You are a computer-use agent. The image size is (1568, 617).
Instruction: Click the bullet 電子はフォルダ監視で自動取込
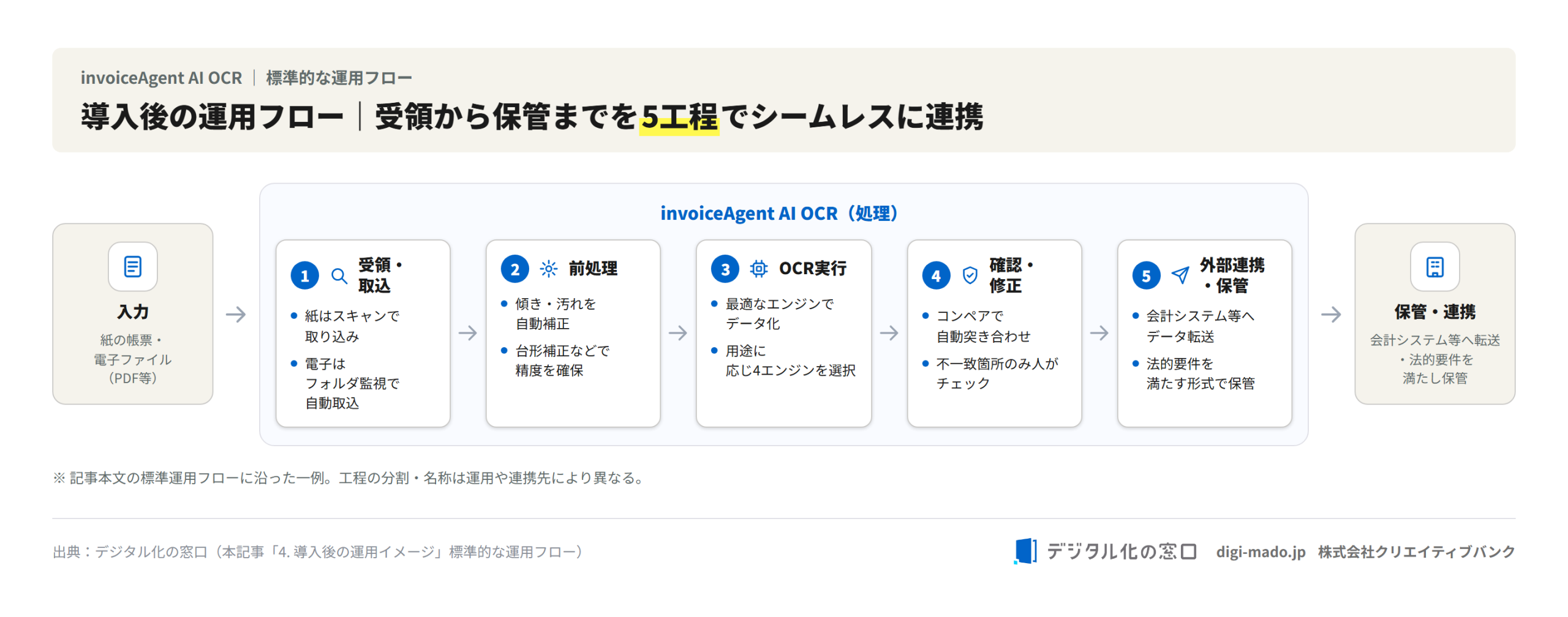tap(346, 383)
